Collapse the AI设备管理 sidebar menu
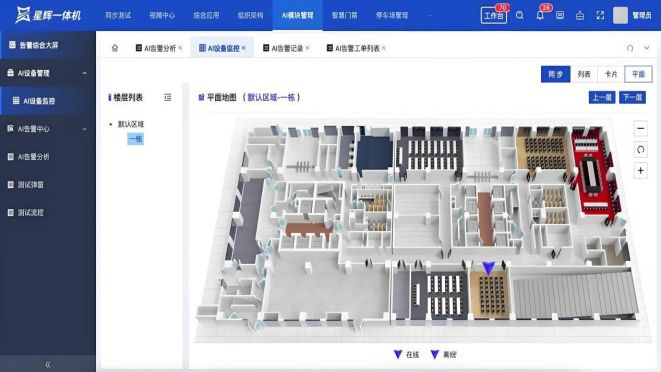 pyautogui.click(x=84, y=73)
